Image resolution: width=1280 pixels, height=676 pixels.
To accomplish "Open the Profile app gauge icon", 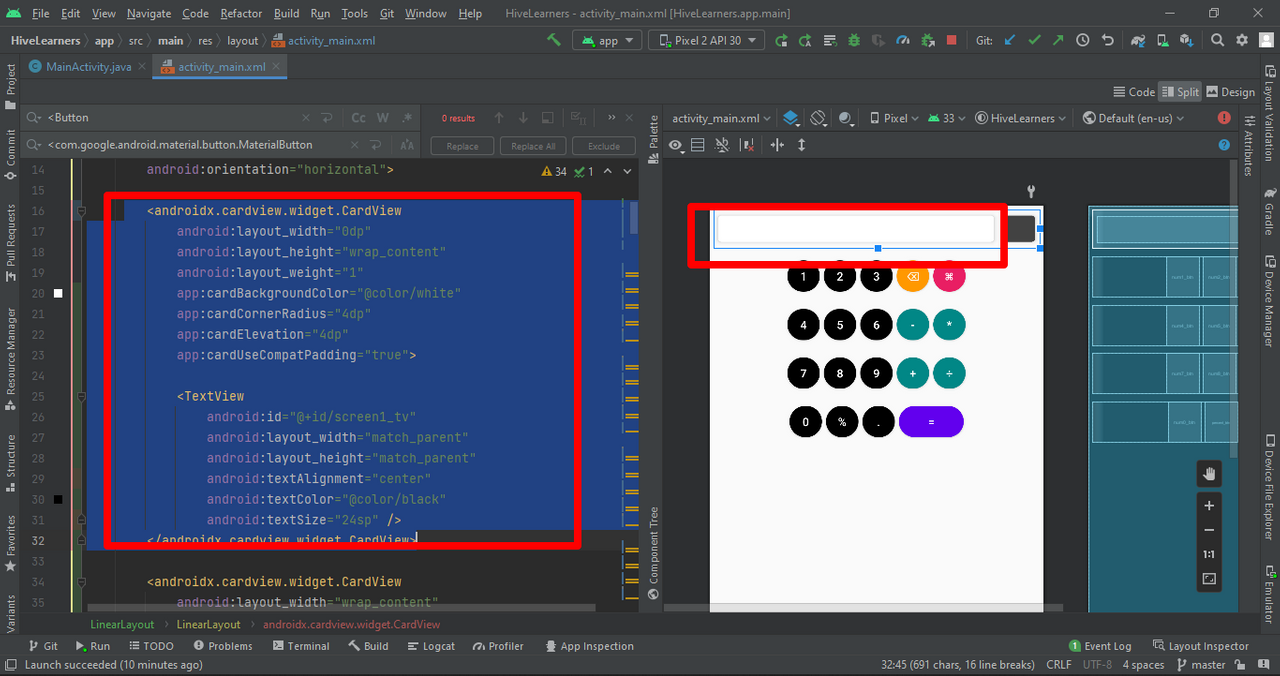I will [x=903, y=40].
